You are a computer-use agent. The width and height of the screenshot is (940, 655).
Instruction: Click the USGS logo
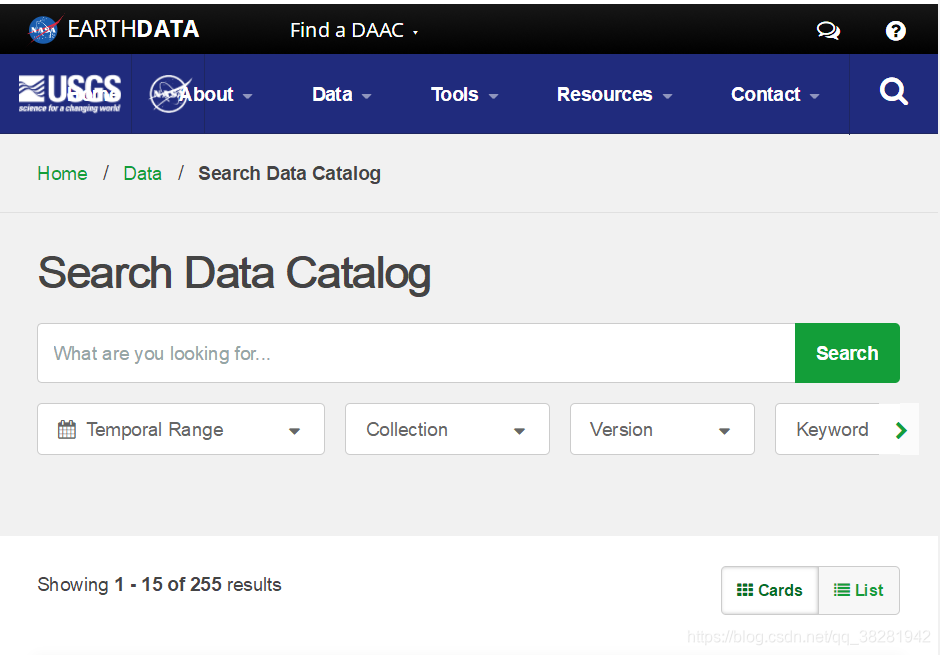(70, 93)
